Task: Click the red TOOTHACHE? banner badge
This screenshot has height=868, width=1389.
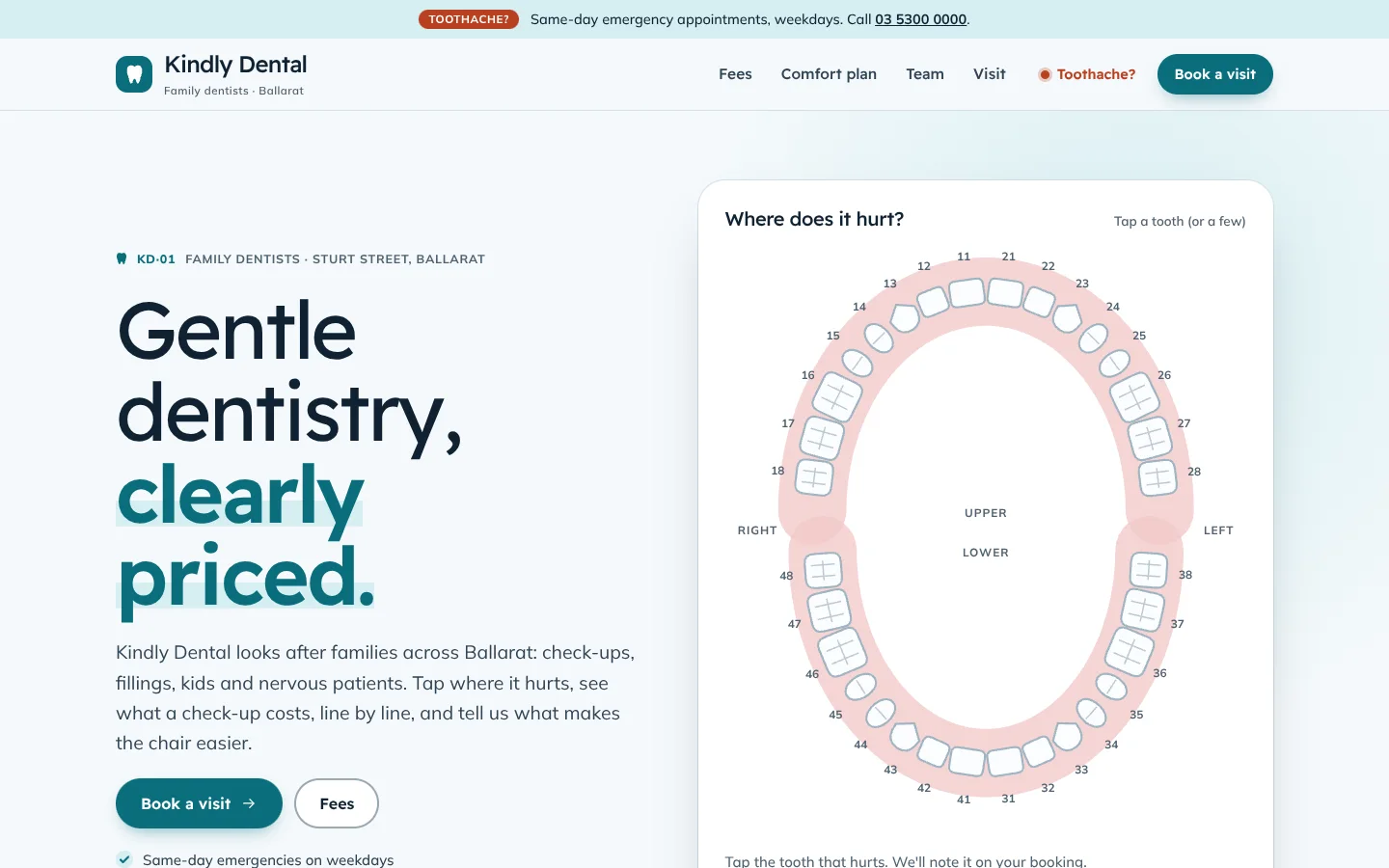Action: point(469,19)
